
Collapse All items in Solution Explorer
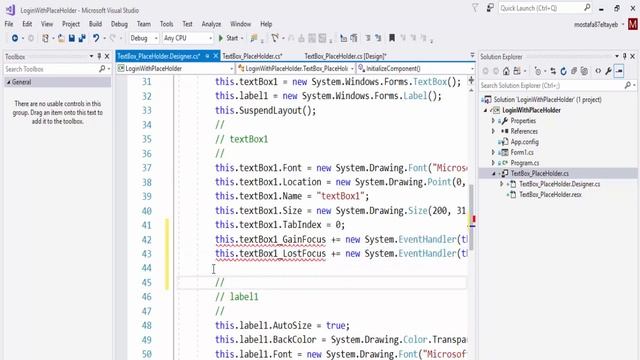(x=574, y=71)
